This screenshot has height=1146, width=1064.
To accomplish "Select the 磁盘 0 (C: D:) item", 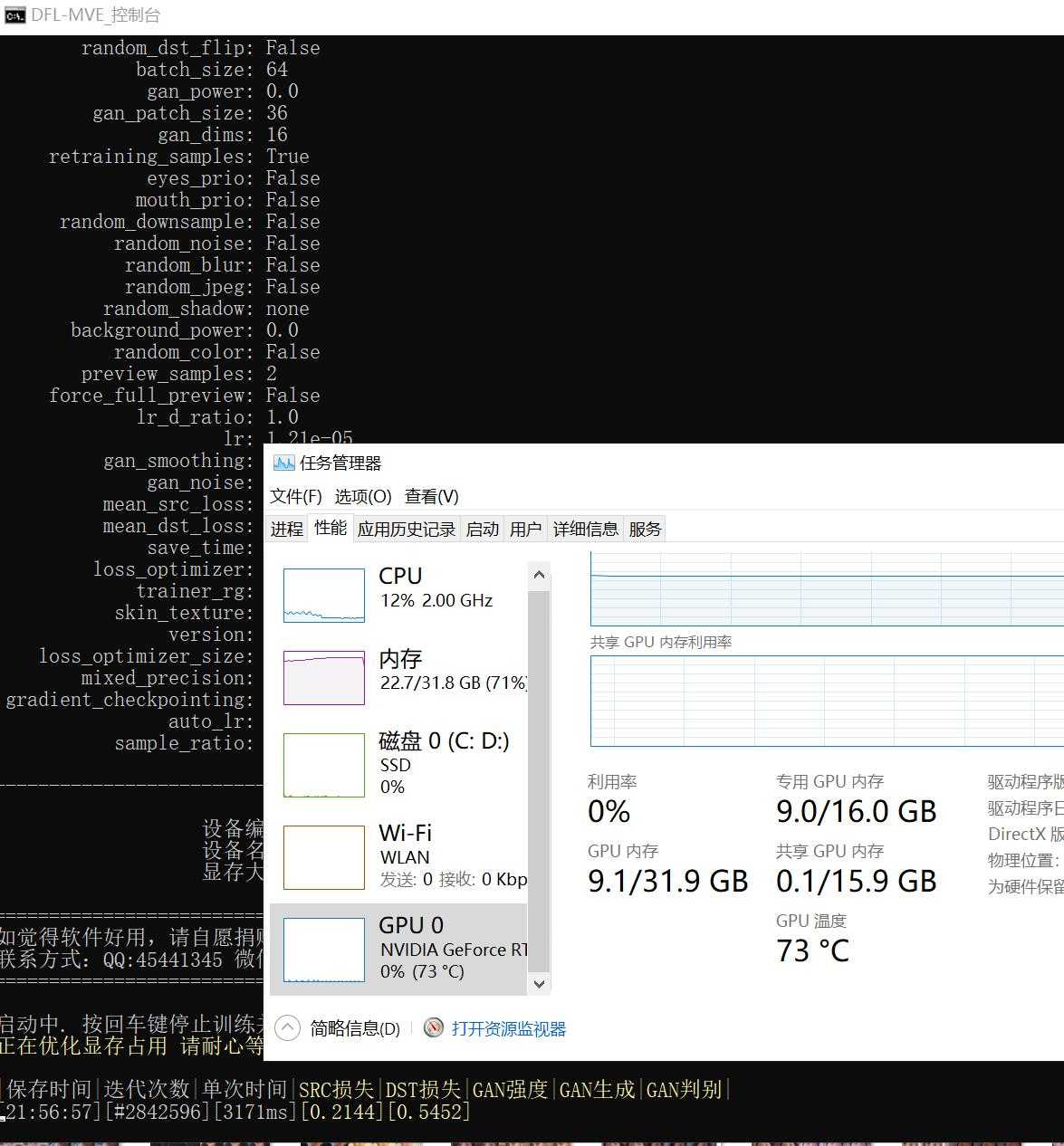I will 398,764.
